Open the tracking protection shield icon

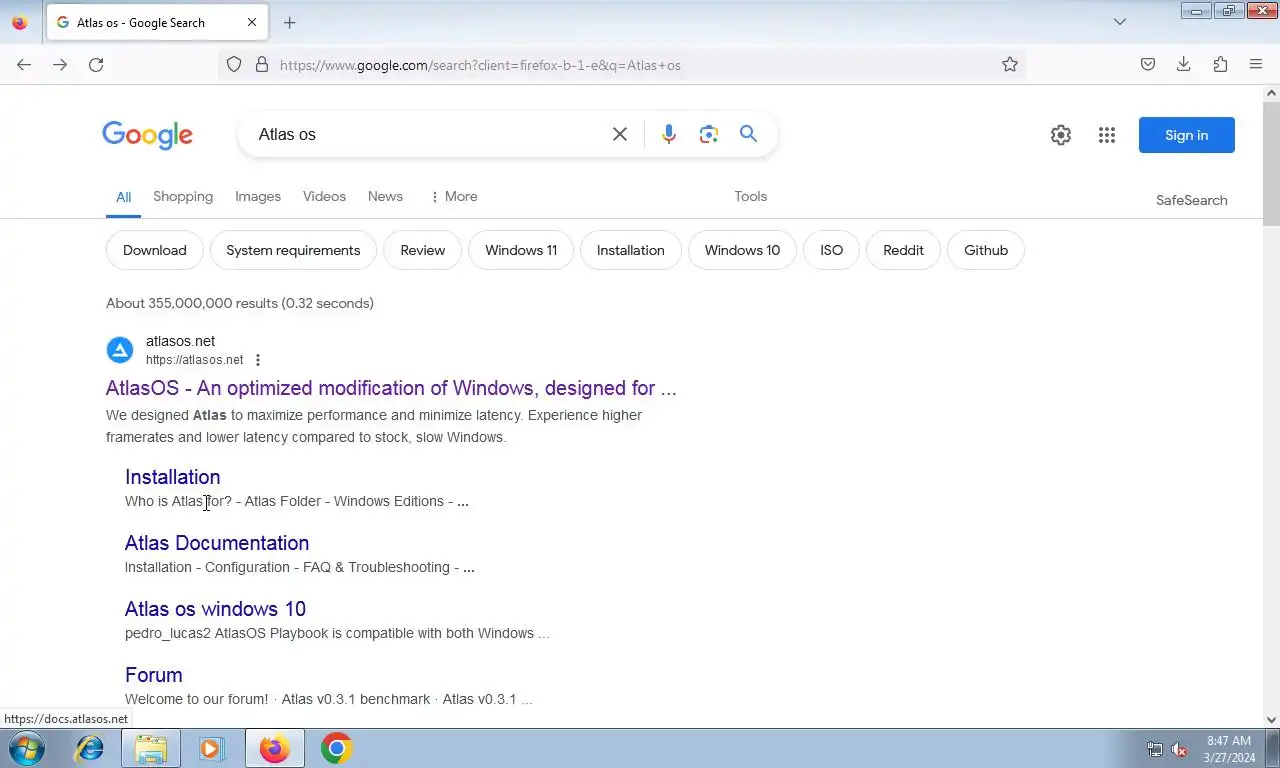[x=234, y=65]
